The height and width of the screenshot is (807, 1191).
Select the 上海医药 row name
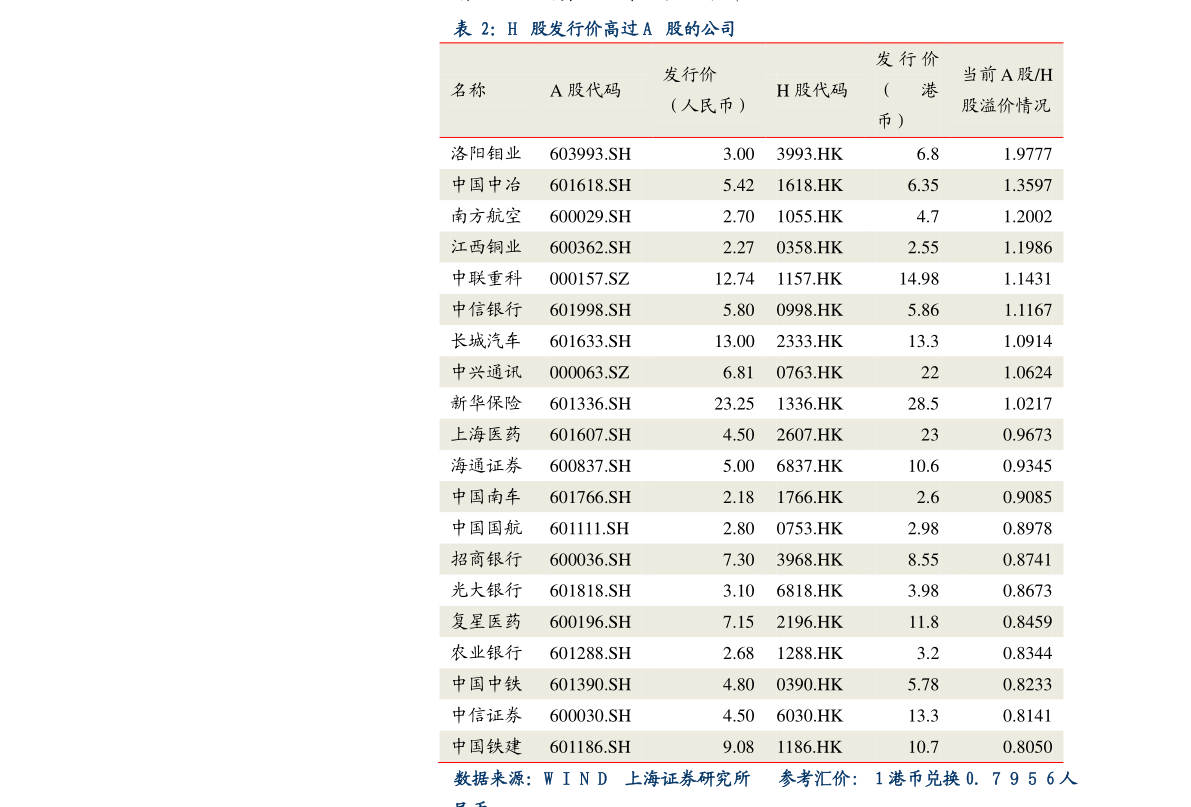tap(486, 434)
